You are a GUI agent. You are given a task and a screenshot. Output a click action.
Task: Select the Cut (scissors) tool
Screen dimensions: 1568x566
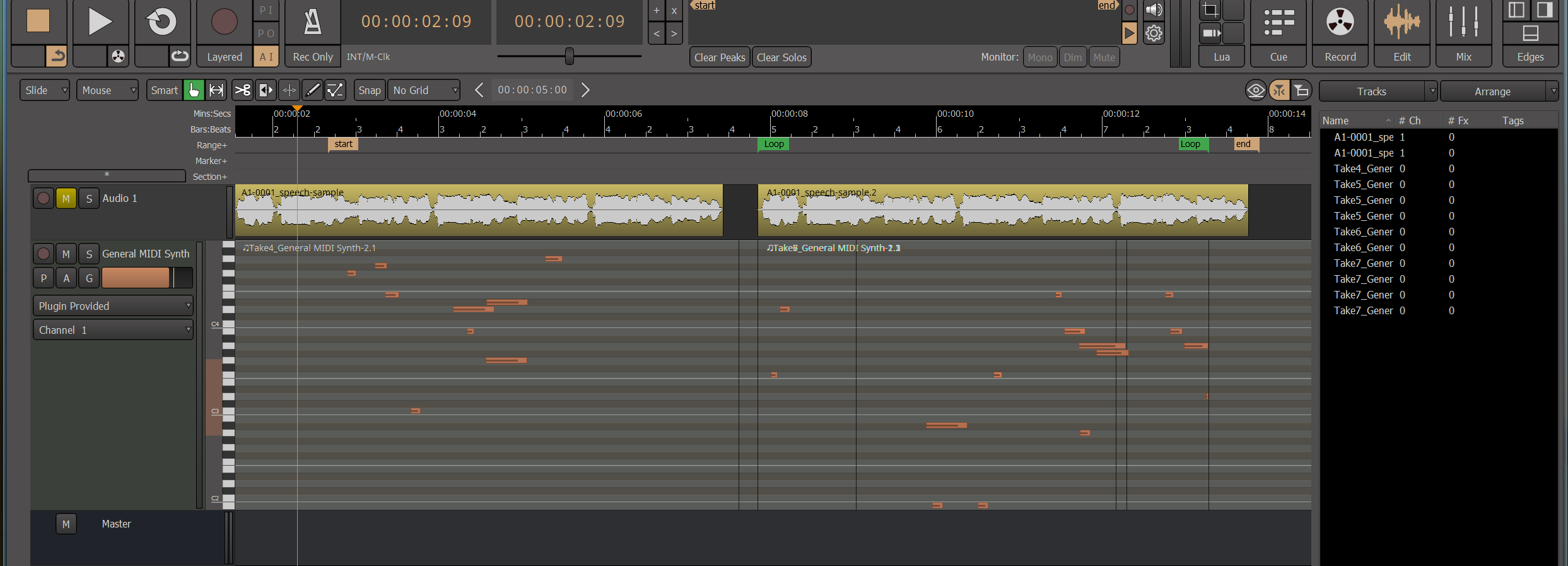tap(242, 90)
